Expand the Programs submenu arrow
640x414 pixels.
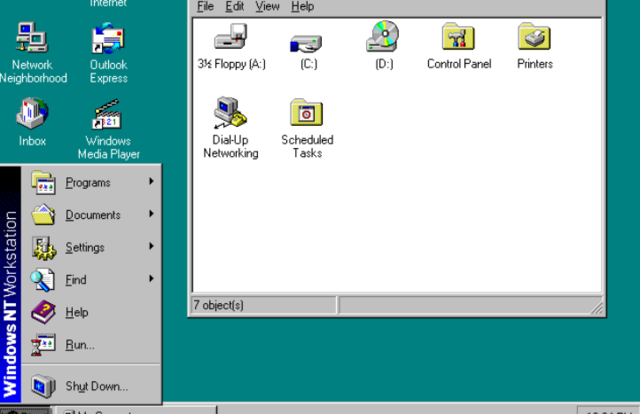pyautogui.click(x=151, y=181)
